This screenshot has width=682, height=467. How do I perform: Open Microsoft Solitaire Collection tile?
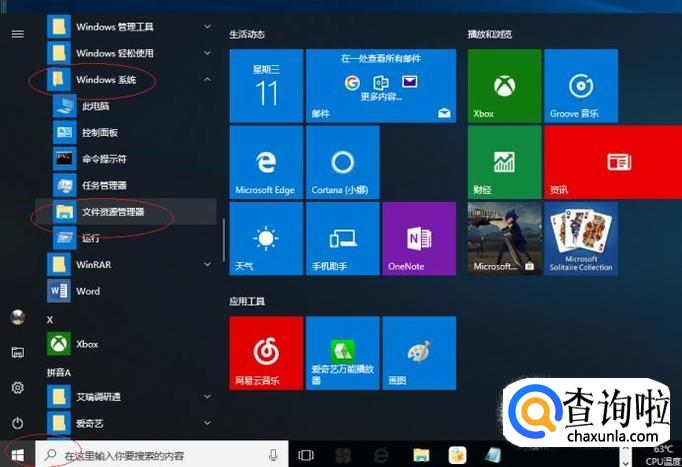click(x=581, y=239)
